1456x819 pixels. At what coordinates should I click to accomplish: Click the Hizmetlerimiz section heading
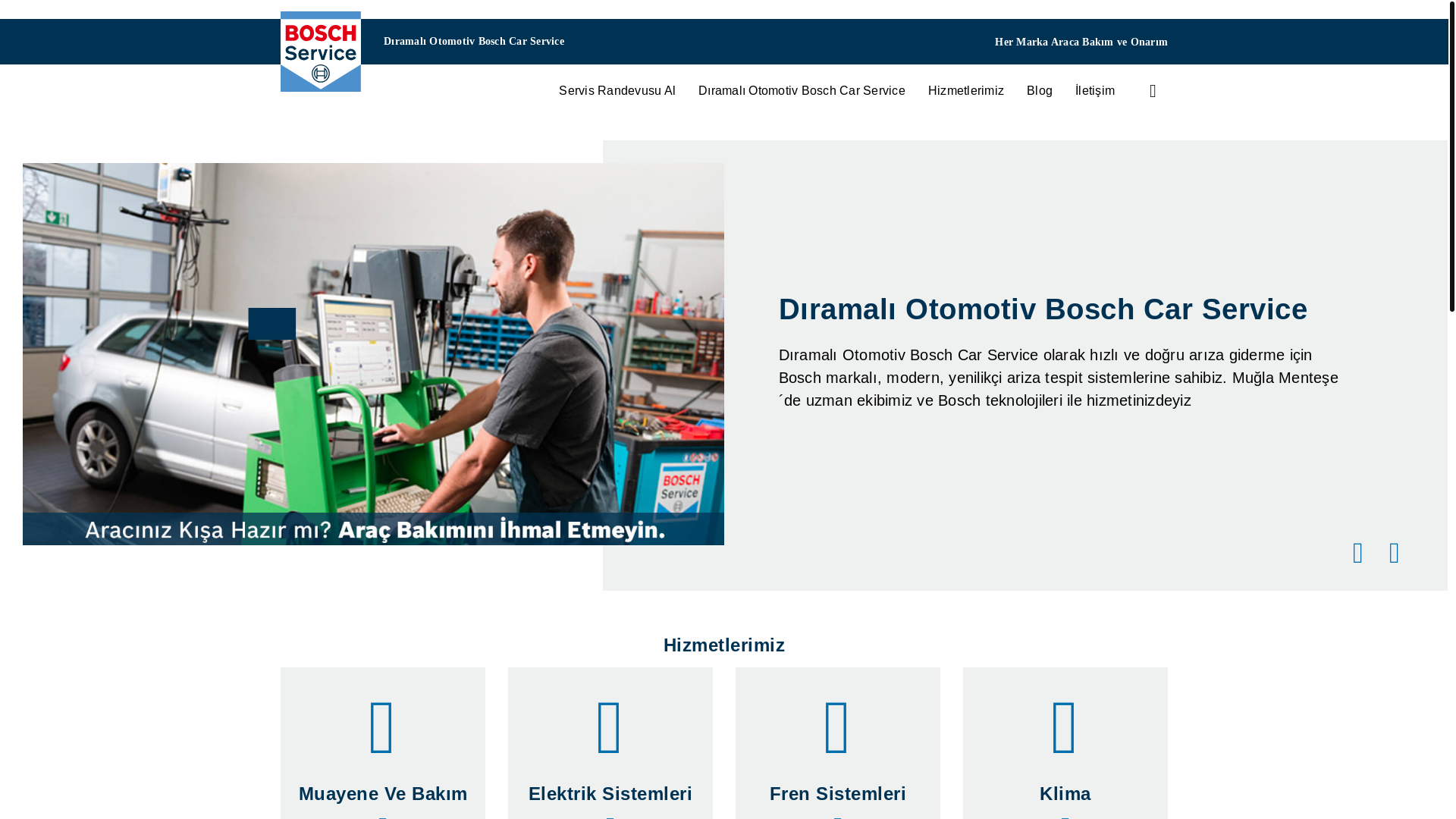click(x=724, y=645)
